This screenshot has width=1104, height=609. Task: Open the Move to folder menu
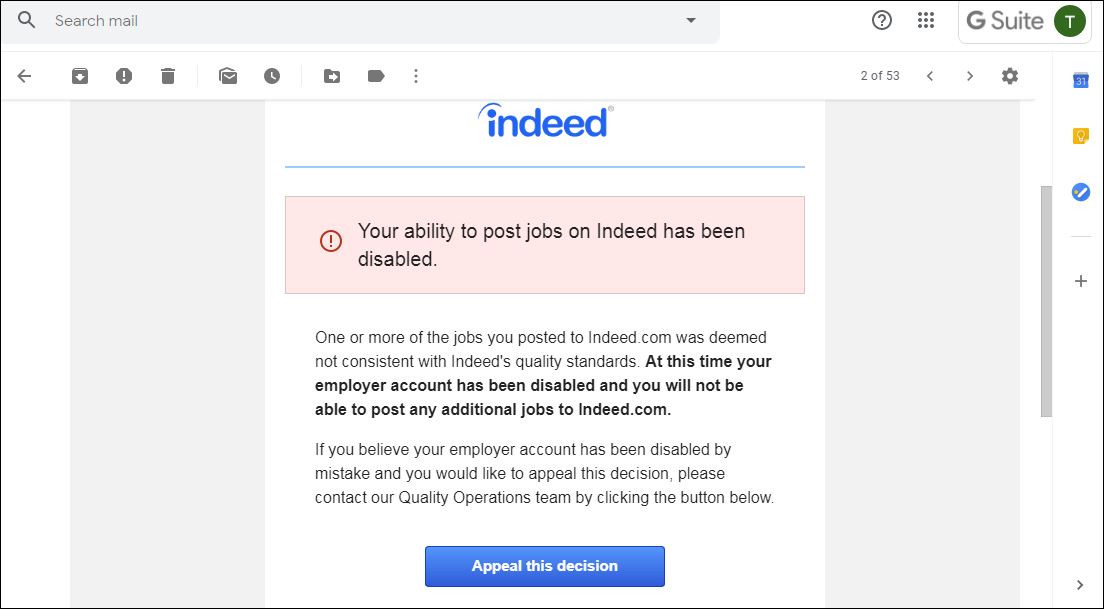pyautogui.click(x=332, y=76)
